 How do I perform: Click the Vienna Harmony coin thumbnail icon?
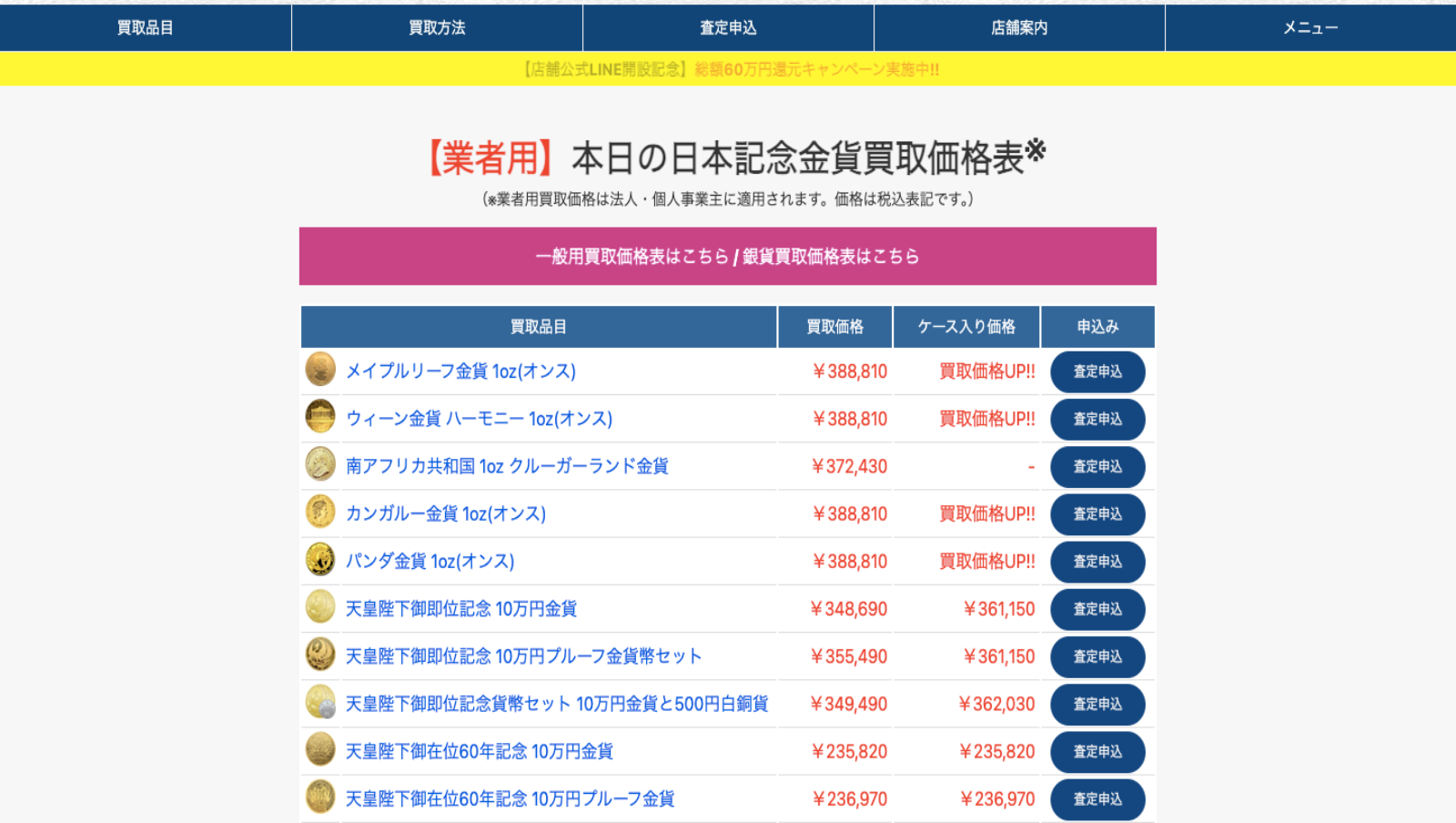pyautogui.click(x=320, y=417)
